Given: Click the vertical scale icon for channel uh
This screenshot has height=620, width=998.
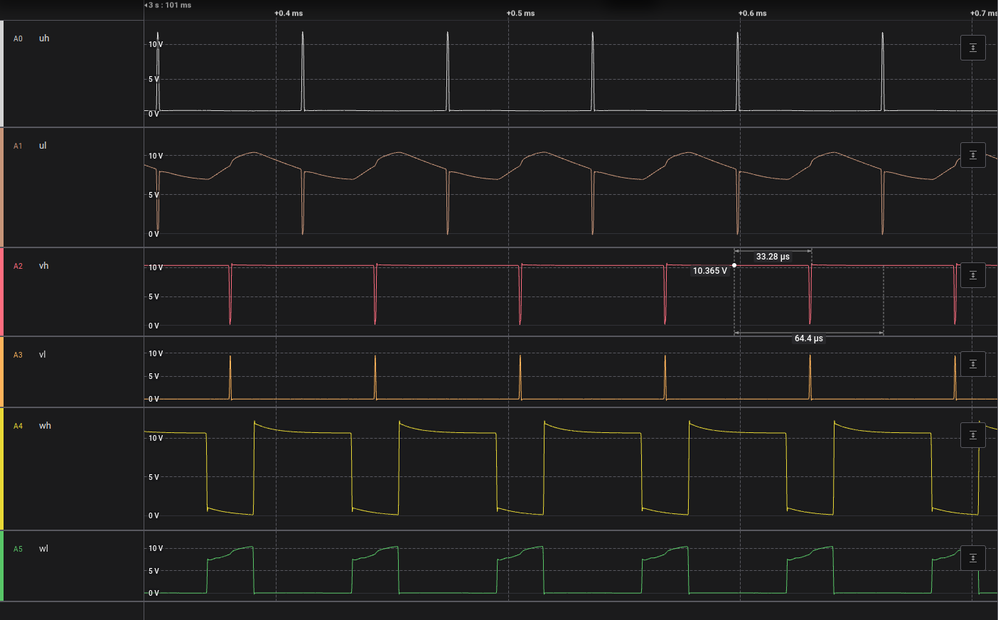Looking at the screenshot, I should (x=973, y=48).
